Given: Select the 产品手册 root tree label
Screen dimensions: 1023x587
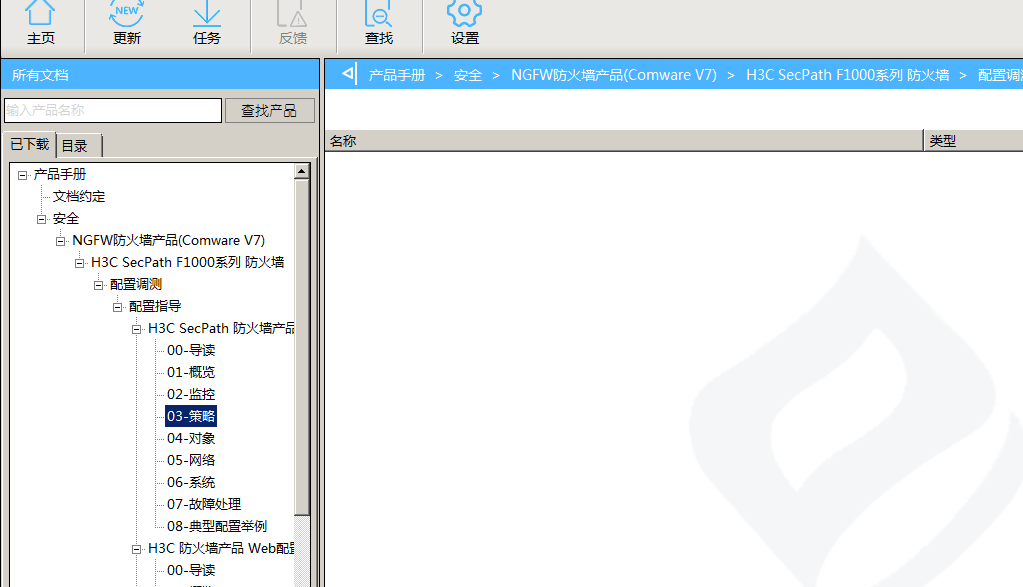Looking at the screenshot, I should [x=60, y=174].
